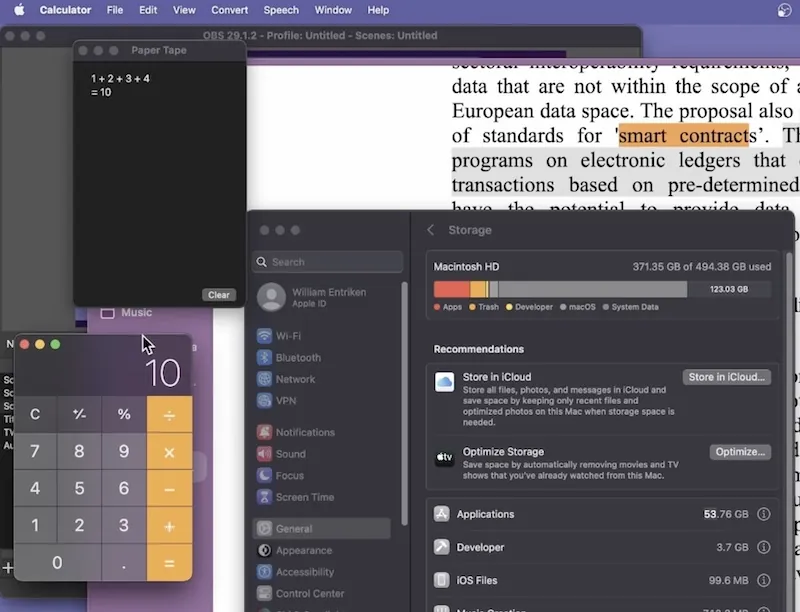This screenshot has width=800, height=612.
Task: Open Notifications settings in sidebar
Action: (321, 432)
